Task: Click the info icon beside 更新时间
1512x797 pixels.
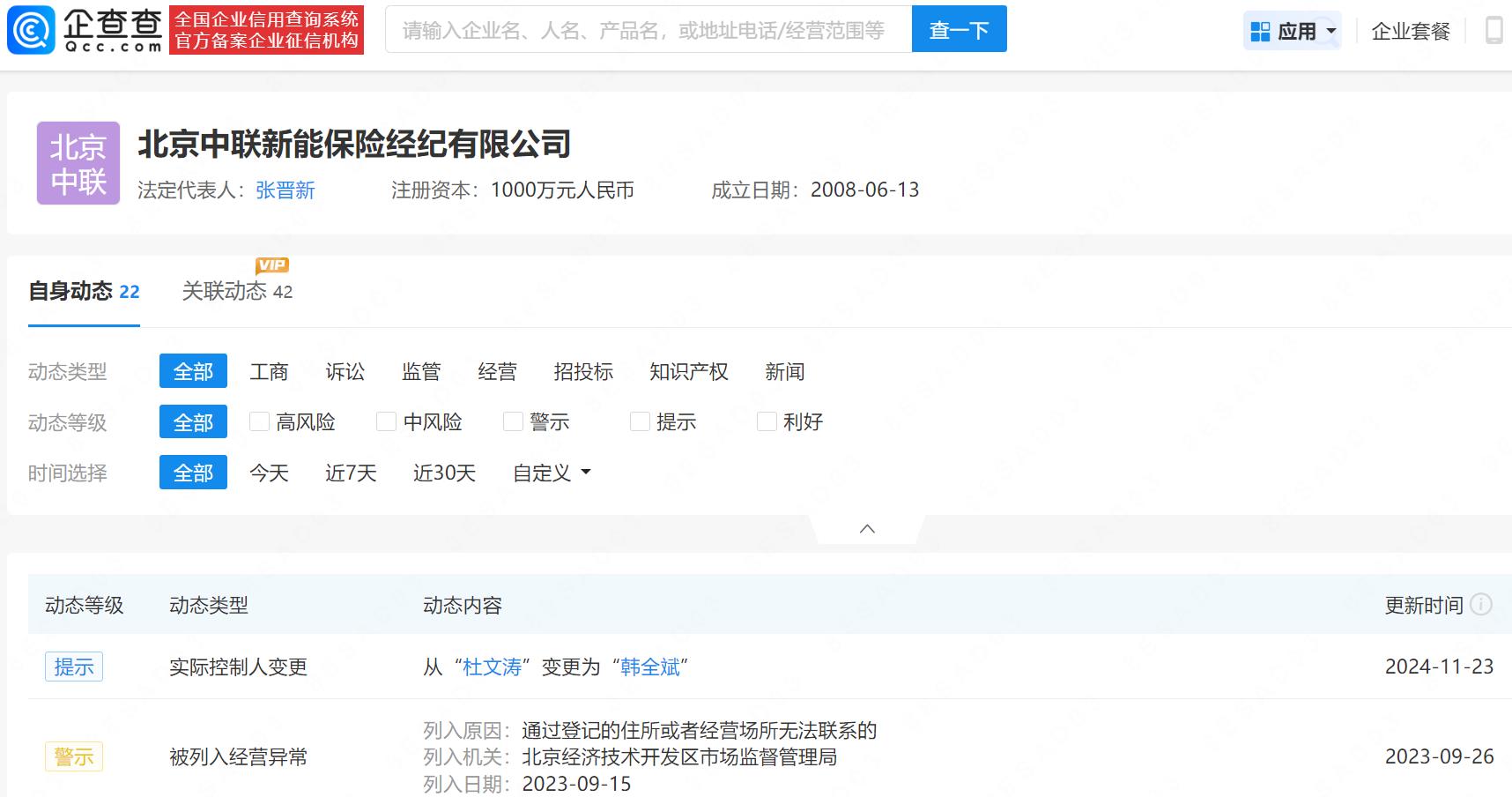Action: click(x=1481, y=605)
